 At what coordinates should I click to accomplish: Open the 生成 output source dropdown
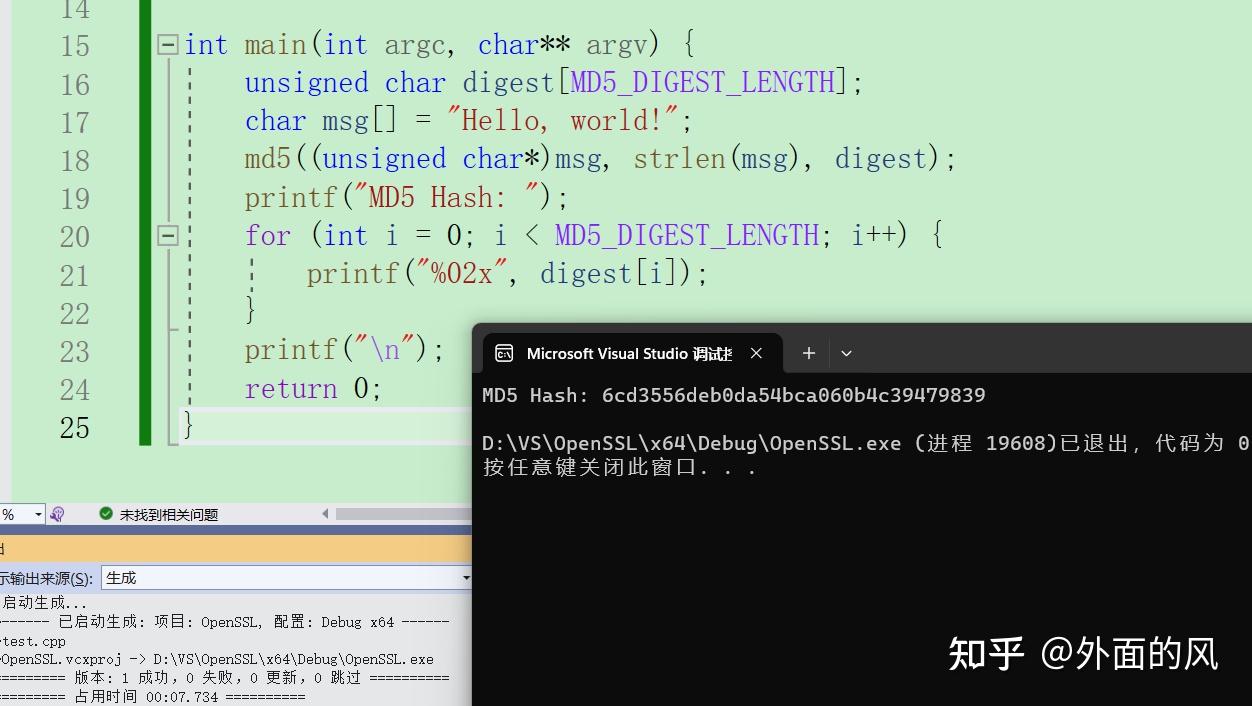coord(465,578)
